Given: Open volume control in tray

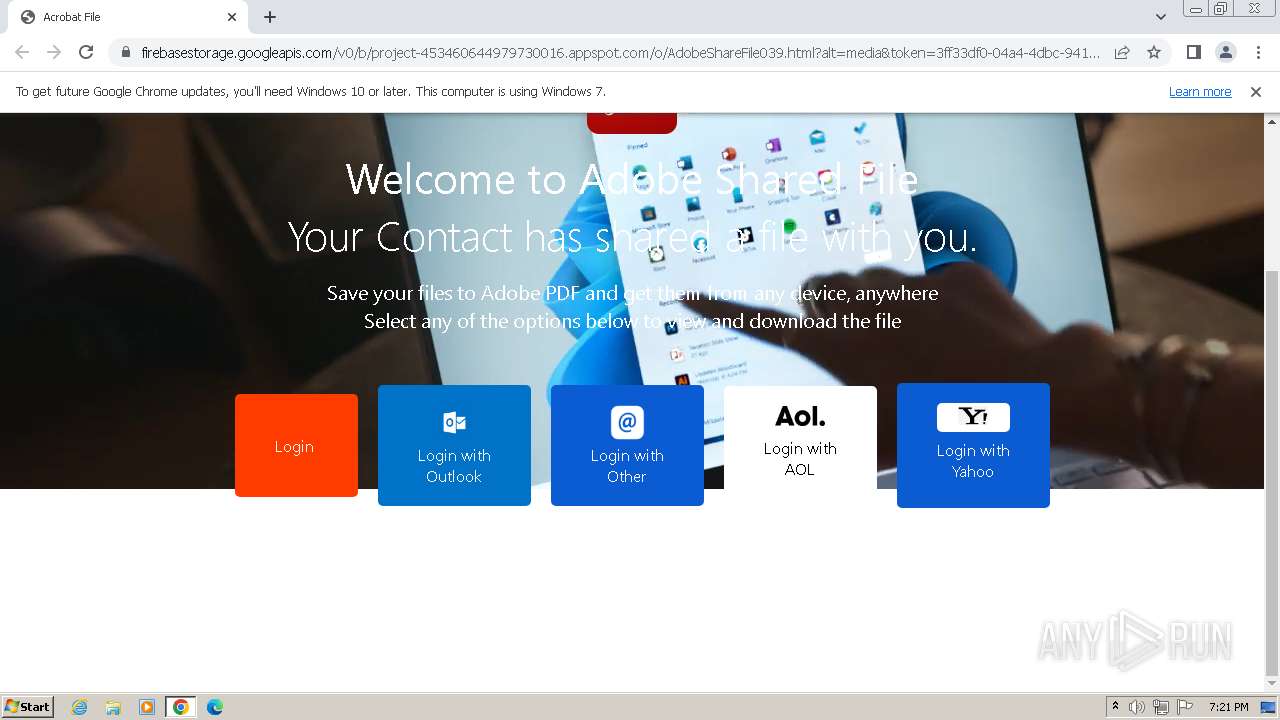Looking at the screenshot, I should (x=1137, y=707).
